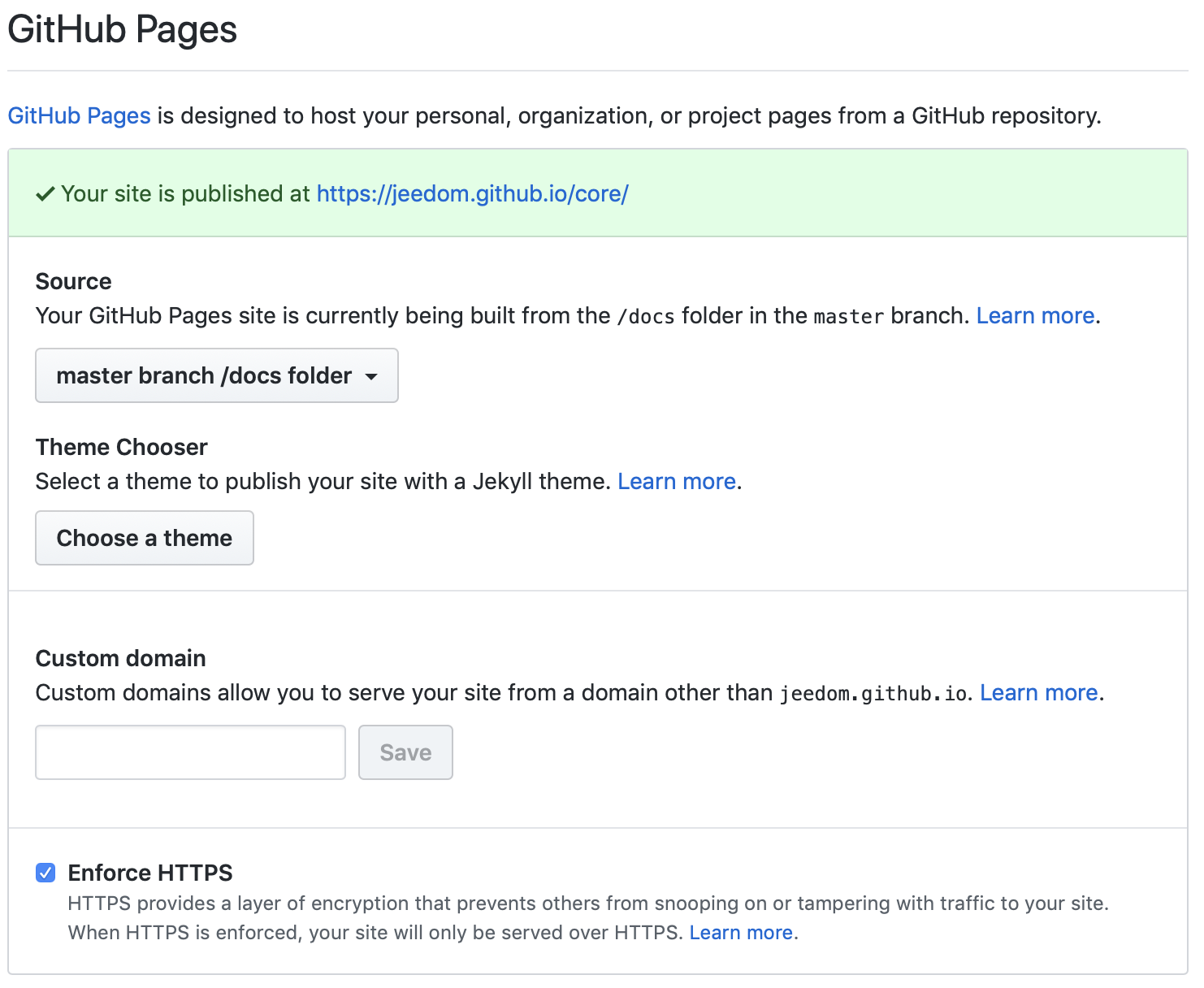The image size is (1204, 988).
Task: Visit the published site URL jeedom.github.io/core
Action: click(472, 193)
